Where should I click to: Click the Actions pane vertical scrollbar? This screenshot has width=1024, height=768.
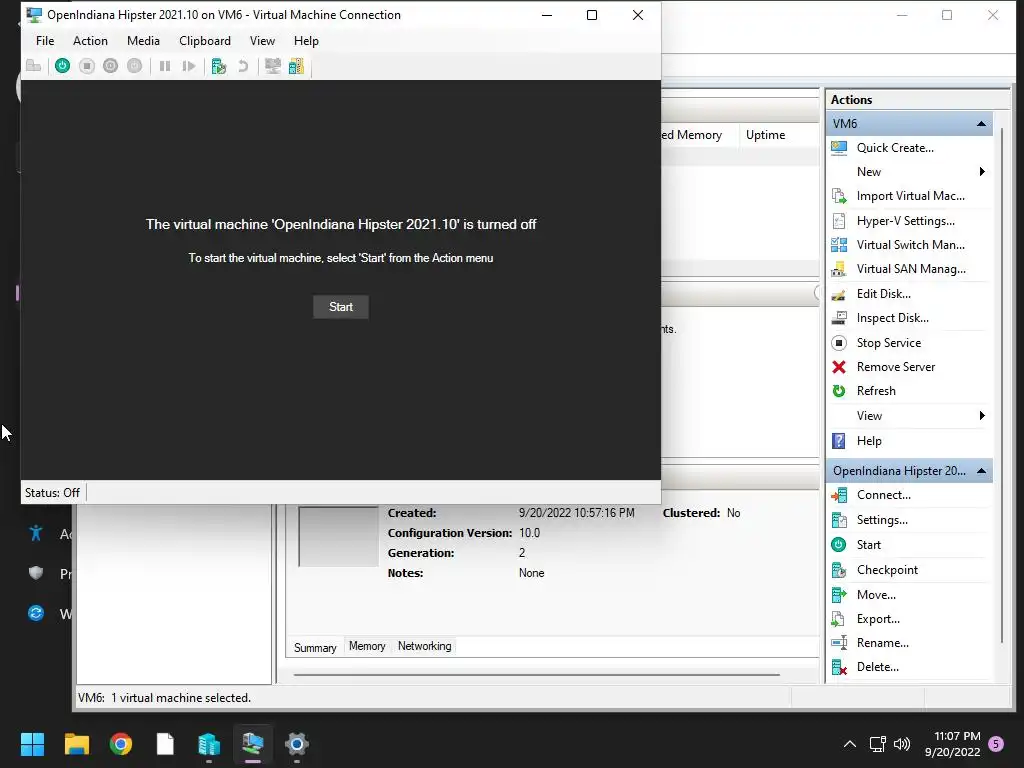(x=1001, y=385)
